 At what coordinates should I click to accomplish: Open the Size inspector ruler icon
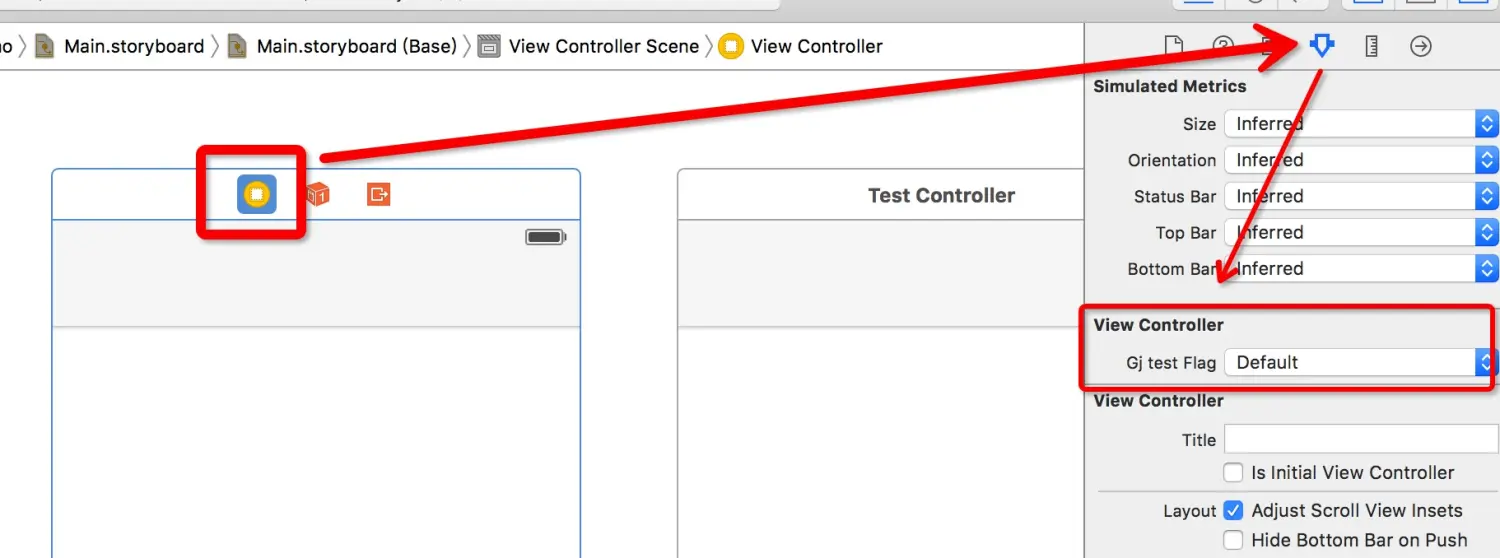(x=1372, y=46)
